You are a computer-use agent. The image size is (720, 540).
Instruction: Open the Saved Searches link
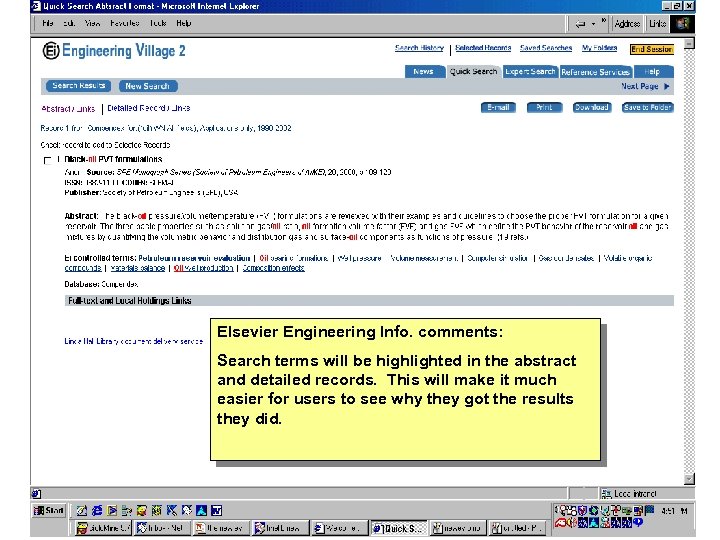coord(546,48)
